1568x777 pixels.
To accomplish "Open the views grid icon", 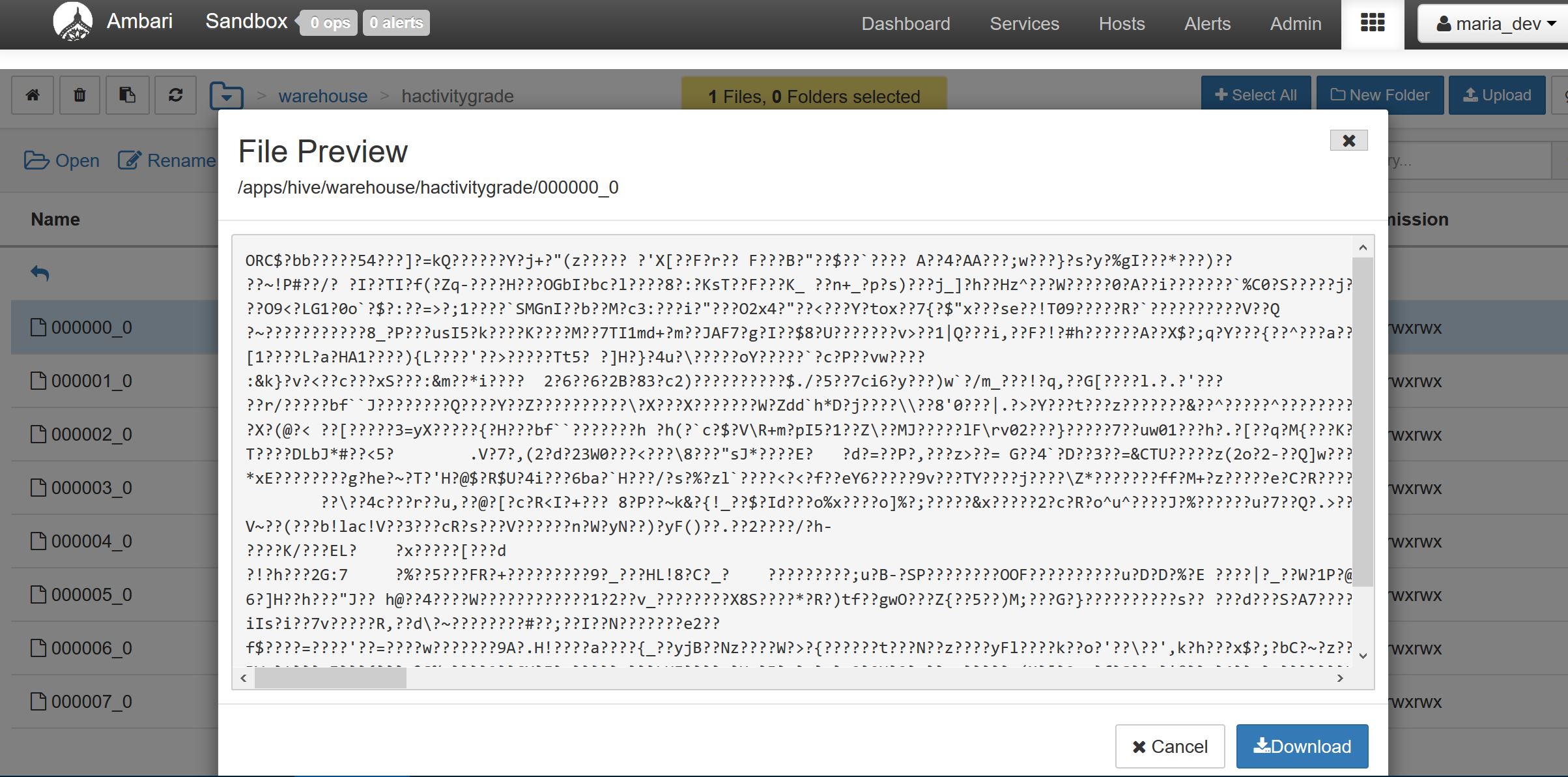I will (x=1372, y=23).
